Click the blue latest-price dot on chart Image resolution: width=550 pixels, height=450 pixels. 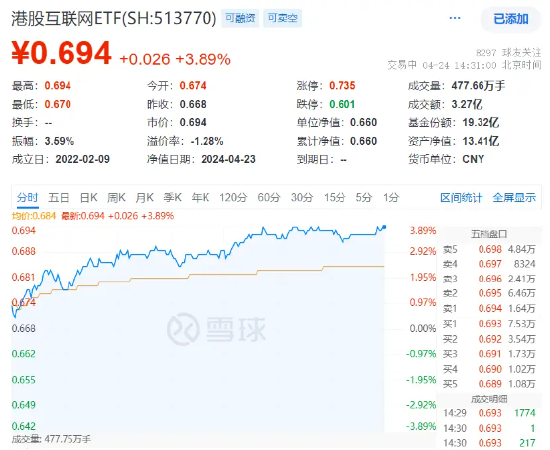[384, 227]
